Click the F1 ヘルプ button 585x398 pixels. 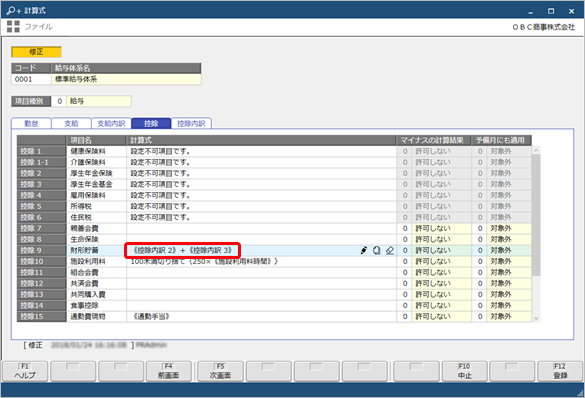click(25, 371)
